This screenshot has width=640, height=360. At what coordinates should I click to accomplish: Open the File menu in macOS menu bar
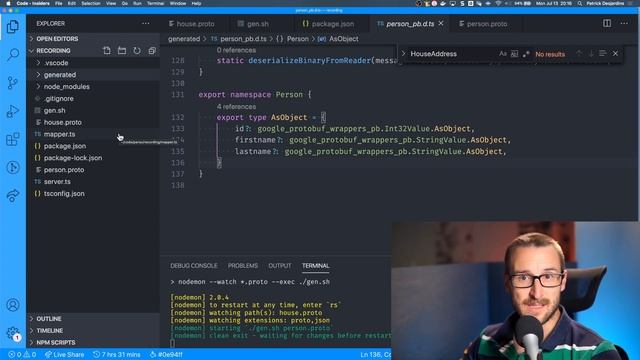[59, 3]
